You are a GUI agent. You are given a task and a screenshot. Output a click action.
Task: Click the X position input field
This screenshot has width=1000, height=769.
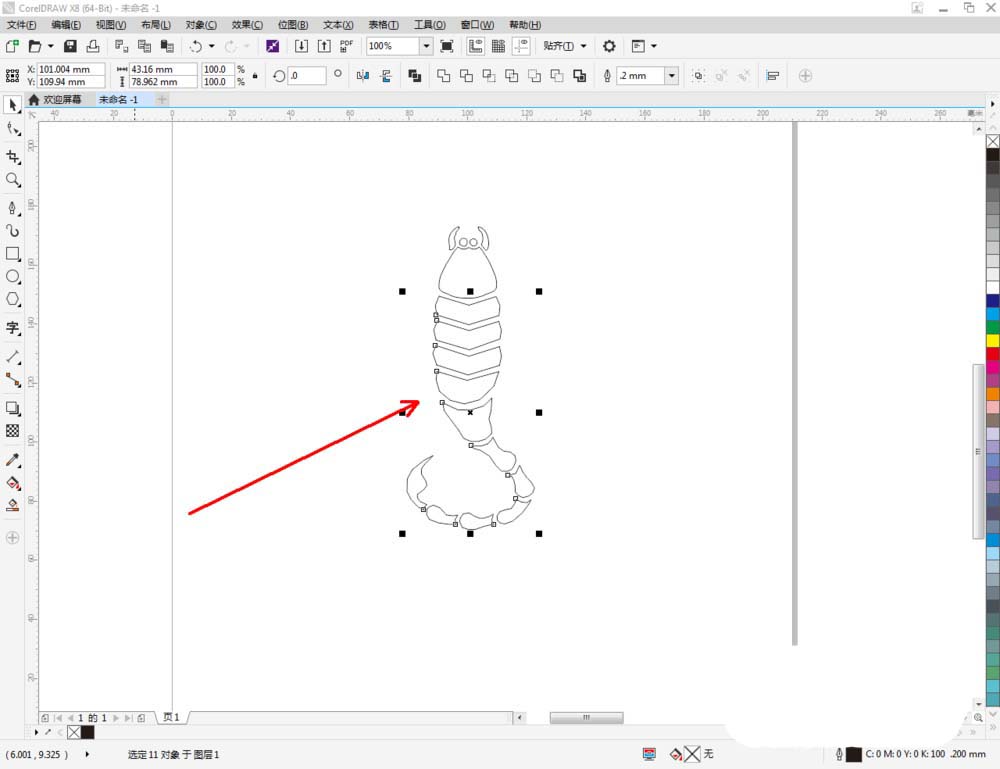pos(71,69)
